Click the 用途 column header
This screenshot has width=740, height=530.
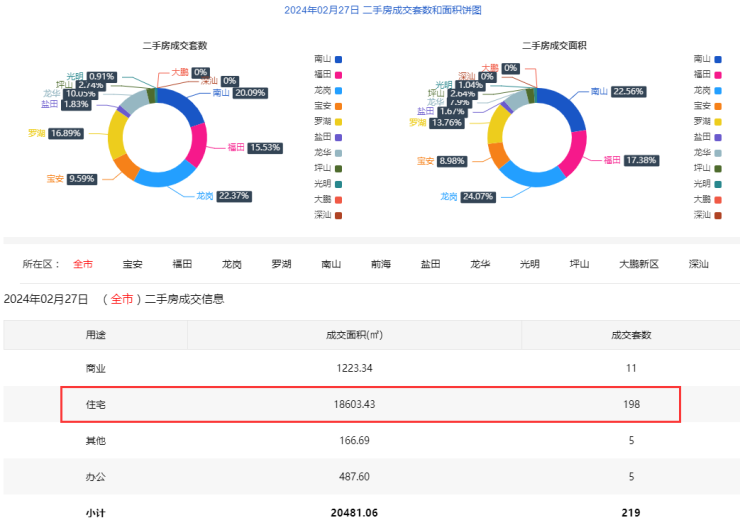[x=96, y=335]
